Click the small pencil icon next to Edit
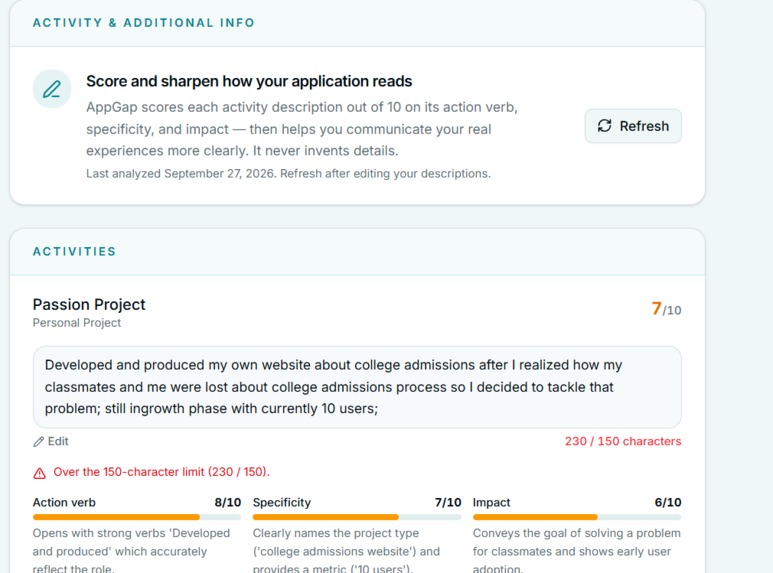The width and height of the screenshot is (773, 573). point(38,442)
